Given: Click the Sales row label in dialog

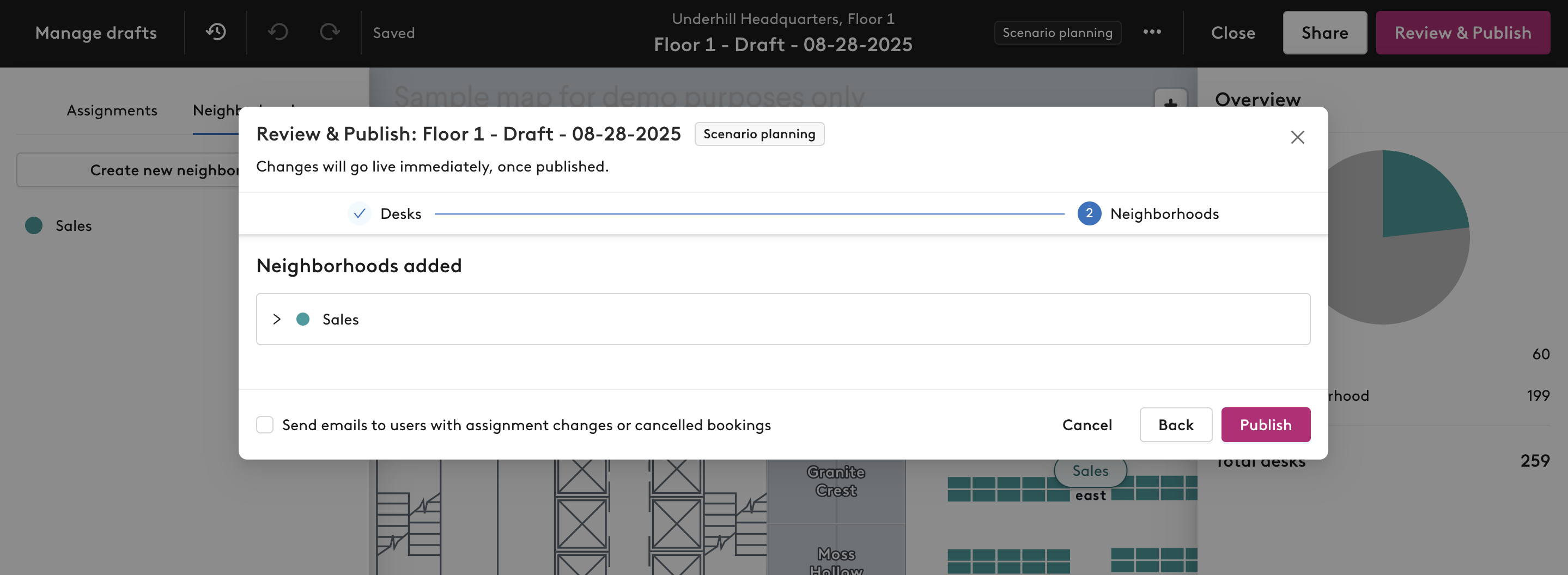Looking at the screenshot, I should tap(341, 319).
